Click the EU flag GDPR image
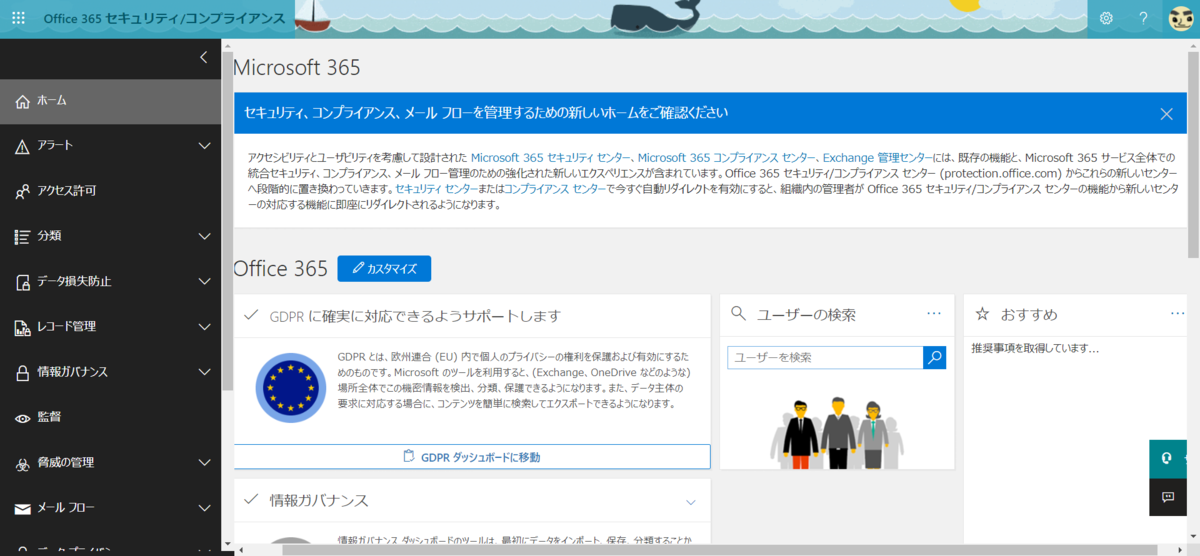Viewport: 1200px width, 556px height. click(x=290, y=388)
